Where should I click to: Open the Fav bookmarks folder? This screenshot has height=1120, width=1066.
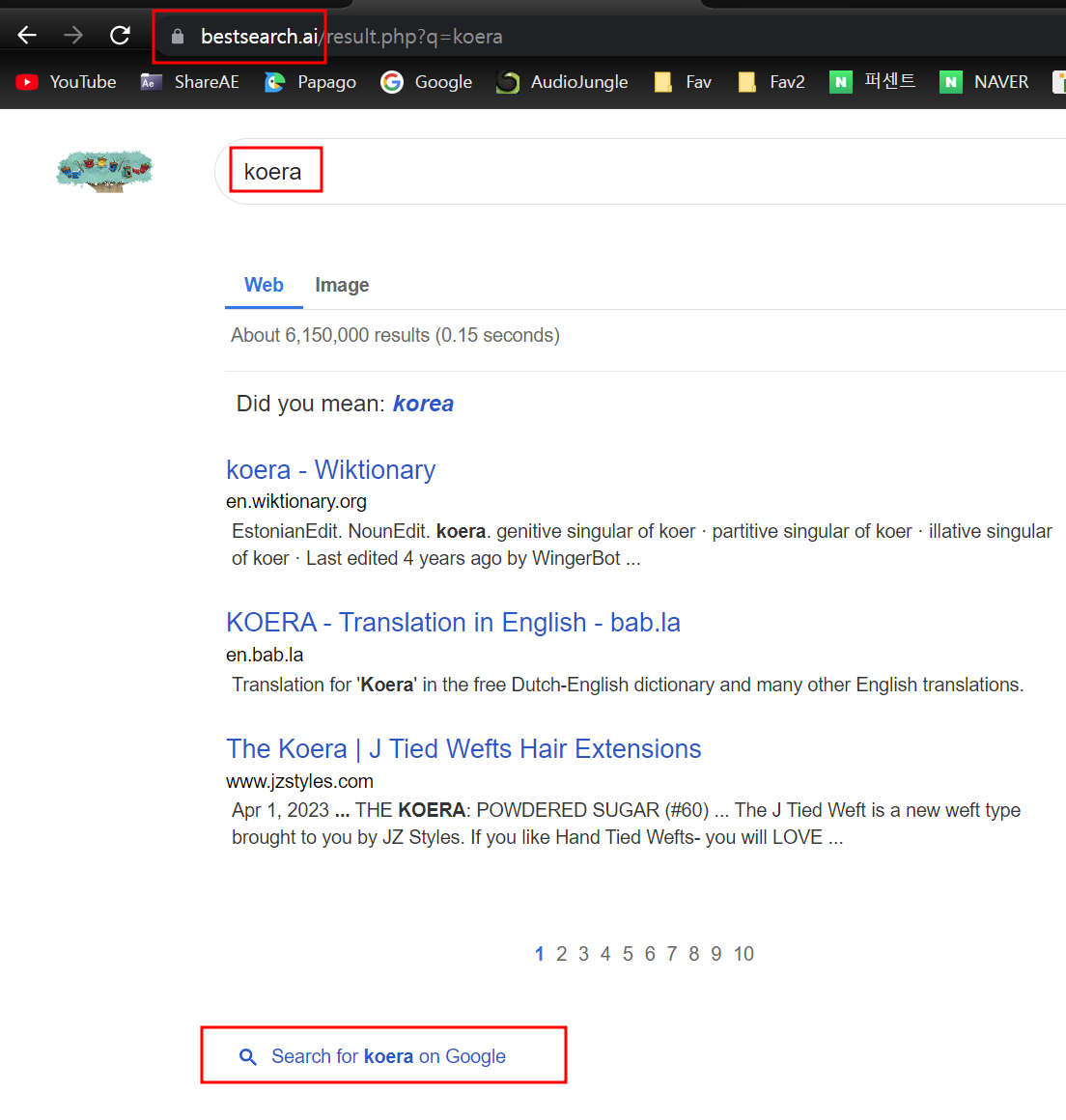[x=683, y=82]
